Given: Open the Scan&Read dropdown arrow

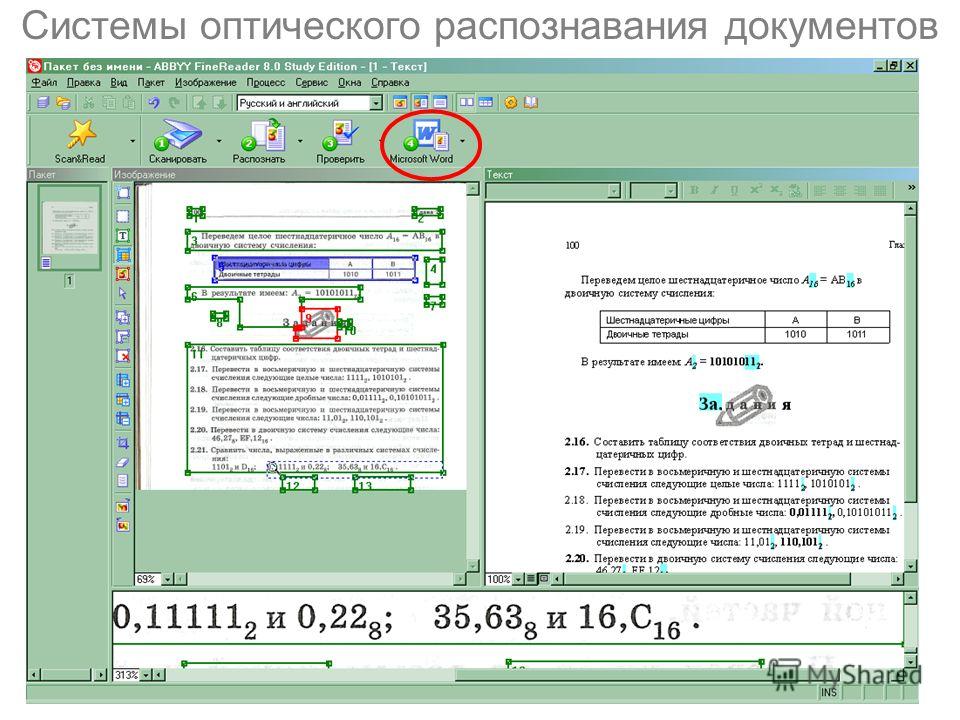Looking at the screenshot, I should pos(132,141).
